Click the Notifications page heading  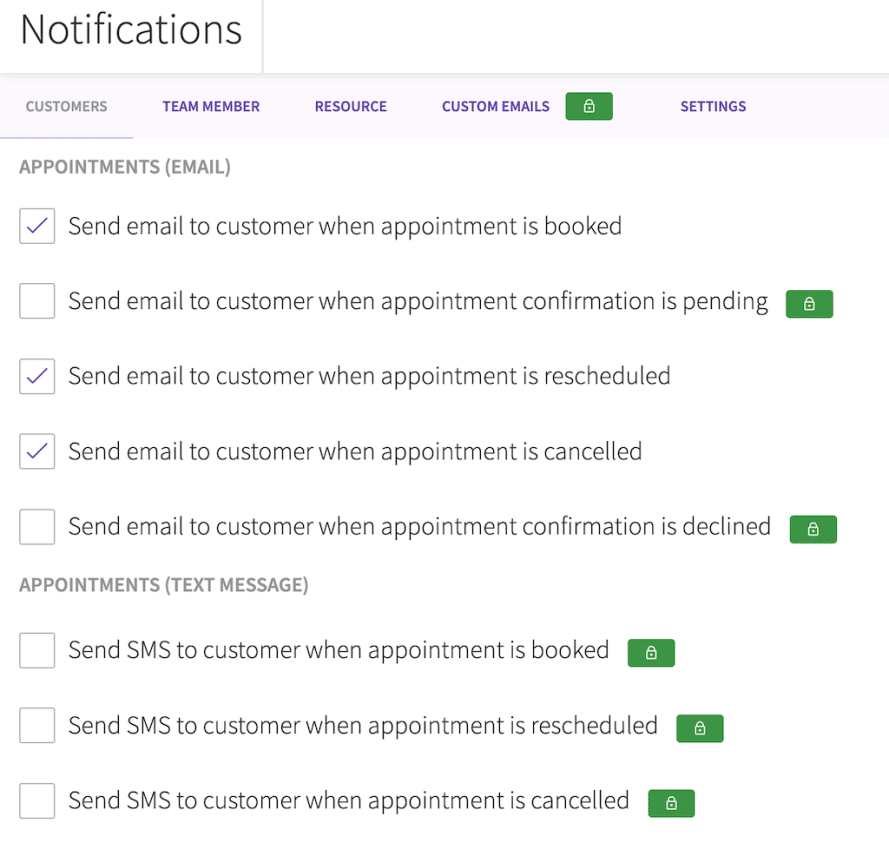[130, 30]
